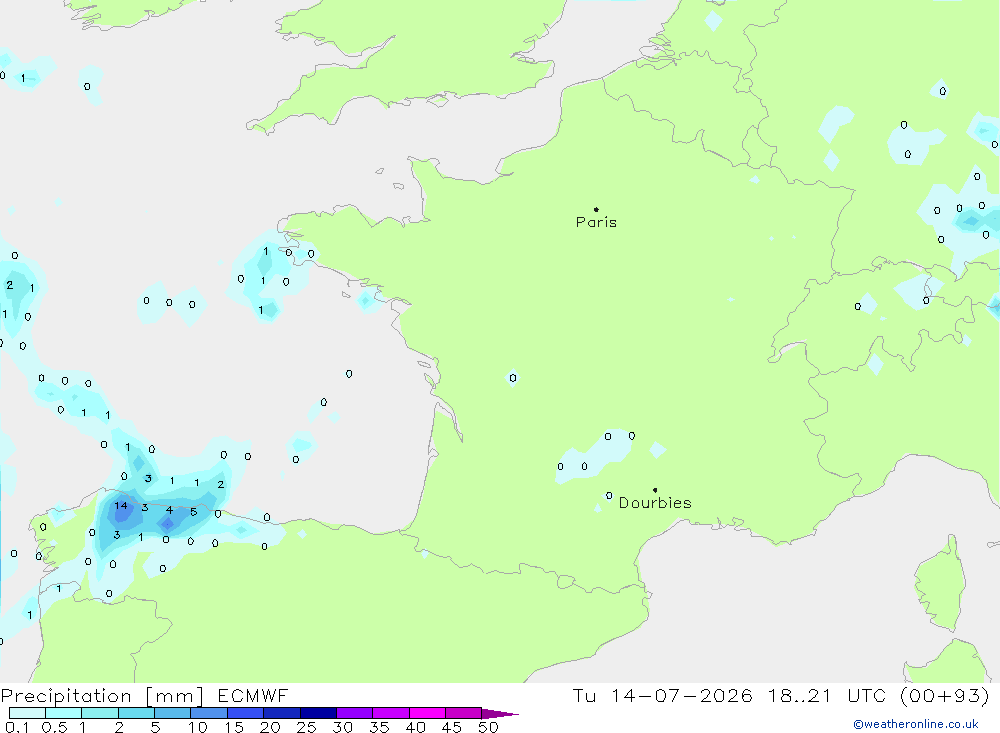Image resolution: width=1000 pixels, height=733 pixels.
Task: Click the (00+93) forecast hour label
Action: (945, 695)
